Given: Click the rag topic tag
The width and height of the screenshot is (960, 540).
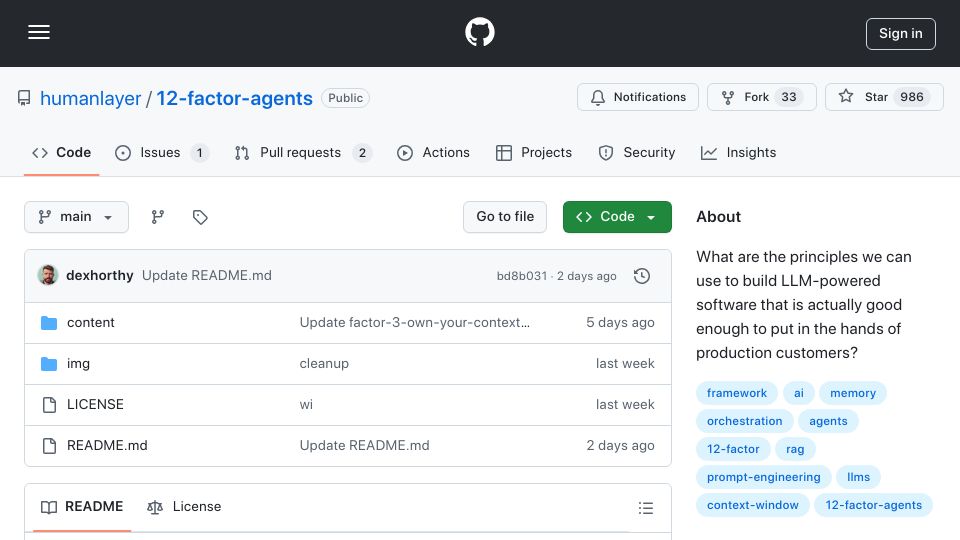Looking at the screenshot, I should pos(795,449).
